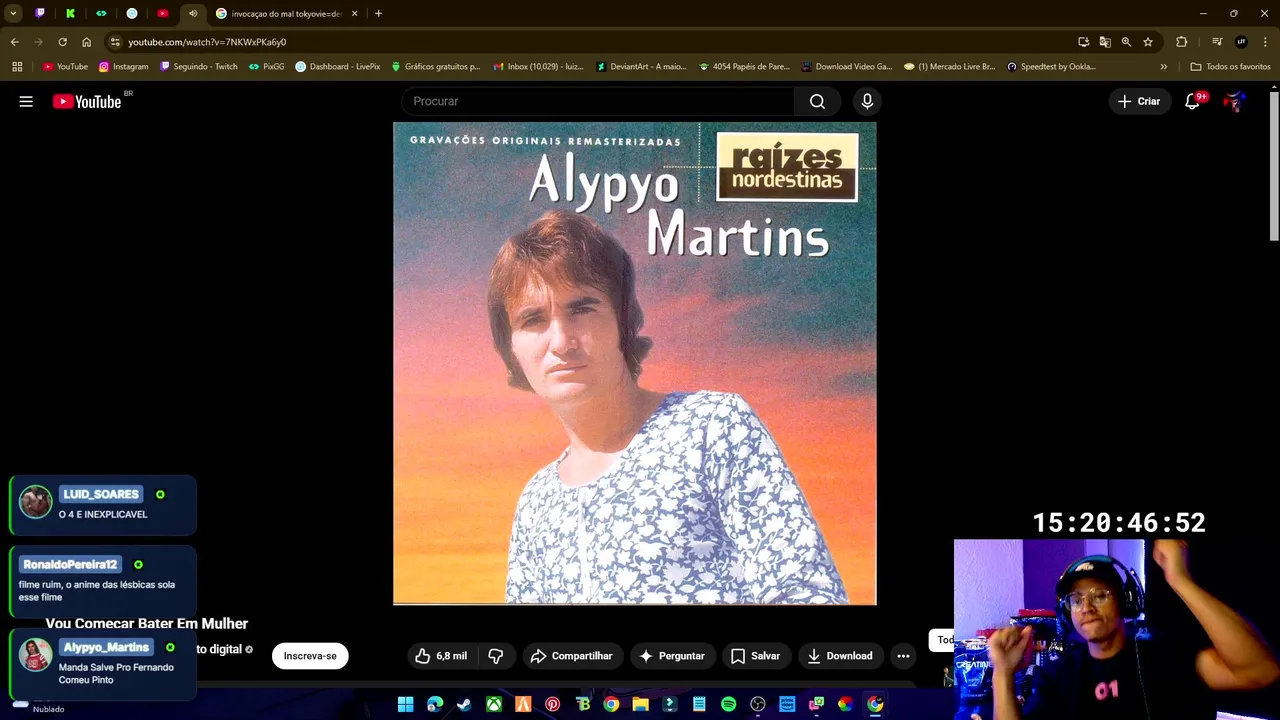Screen dimensions: 1280x720
Task: Open the PixGG bookmark
Action: (266, 67)
